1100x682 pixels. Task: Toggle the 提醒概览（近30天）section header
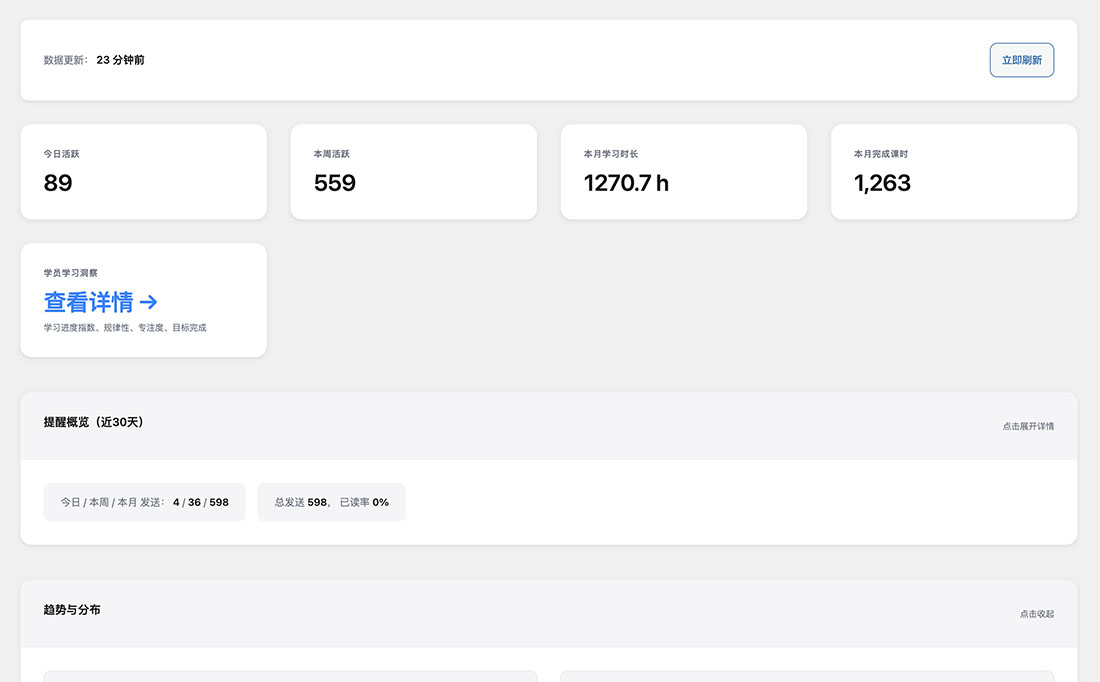[94, 422]
